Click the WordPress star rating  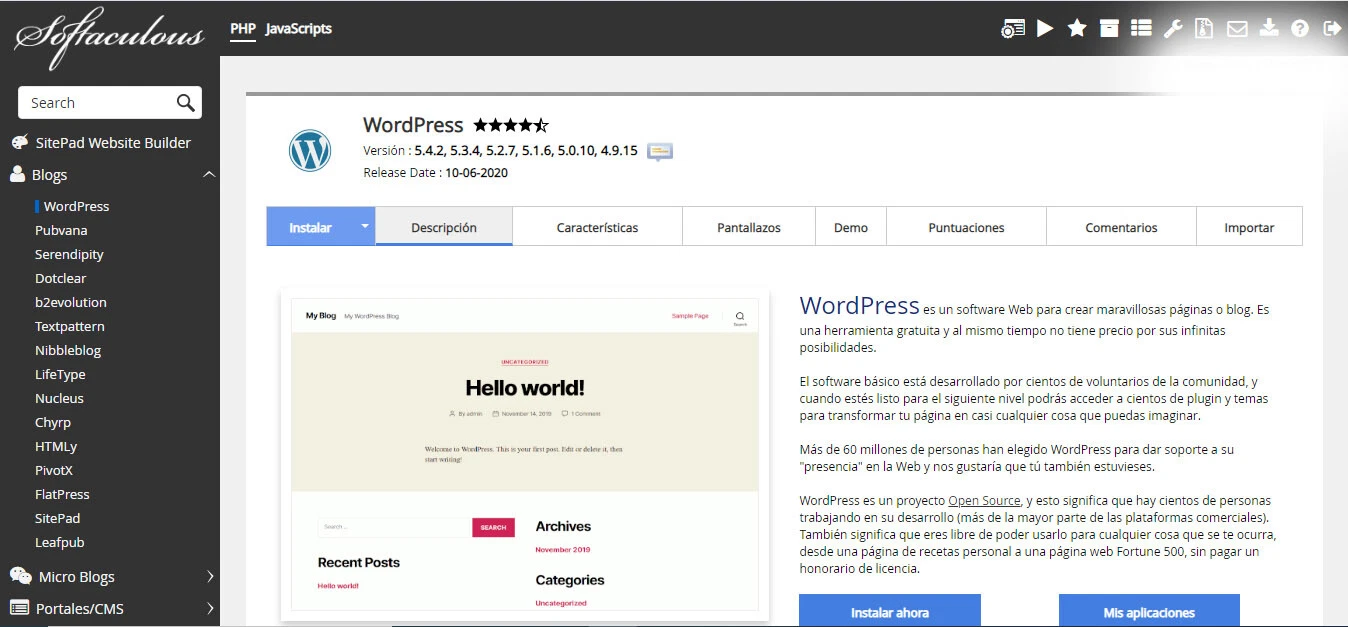511,125
